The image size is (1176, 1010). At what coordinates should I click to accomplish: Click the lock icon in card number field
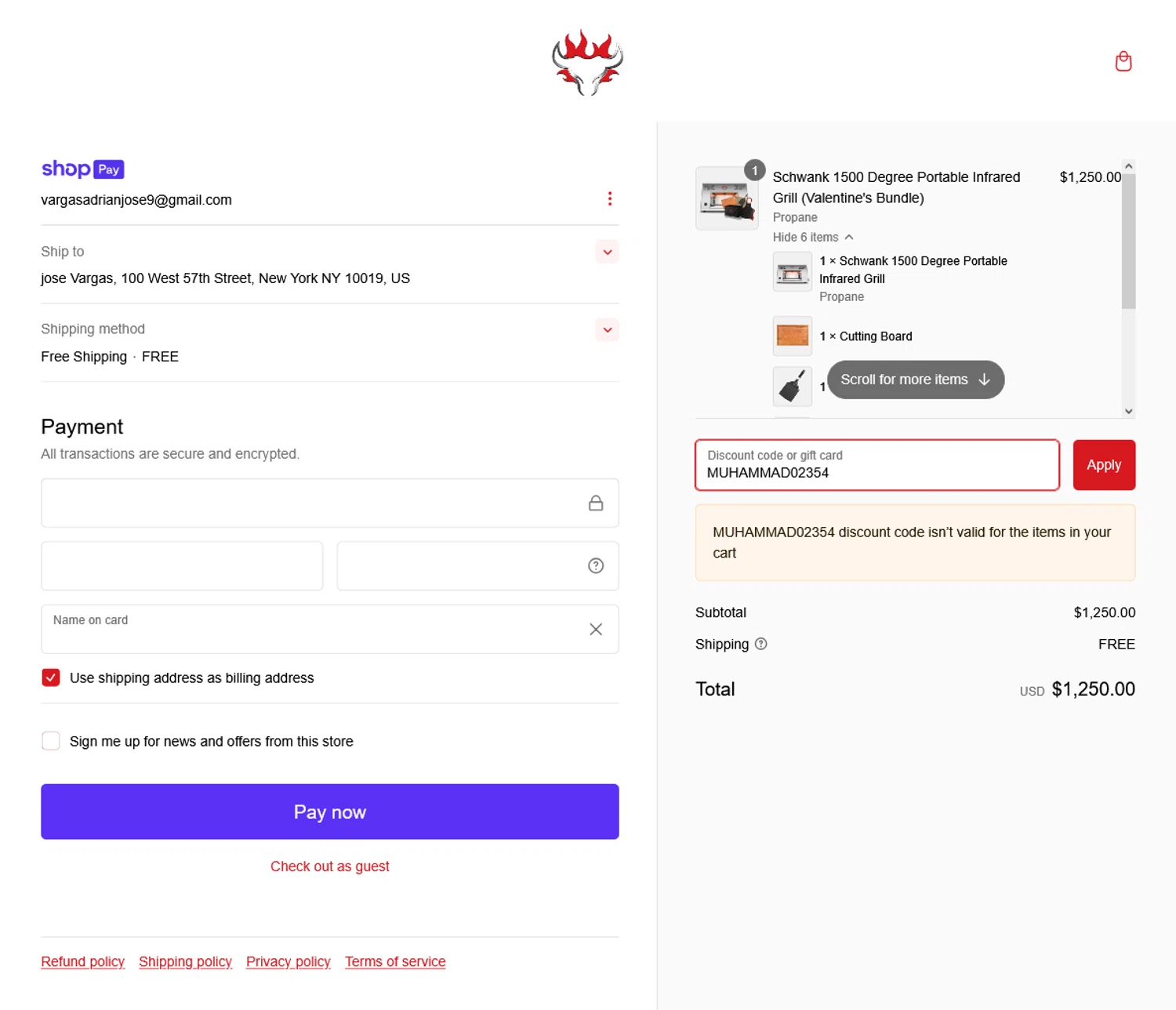596,503
